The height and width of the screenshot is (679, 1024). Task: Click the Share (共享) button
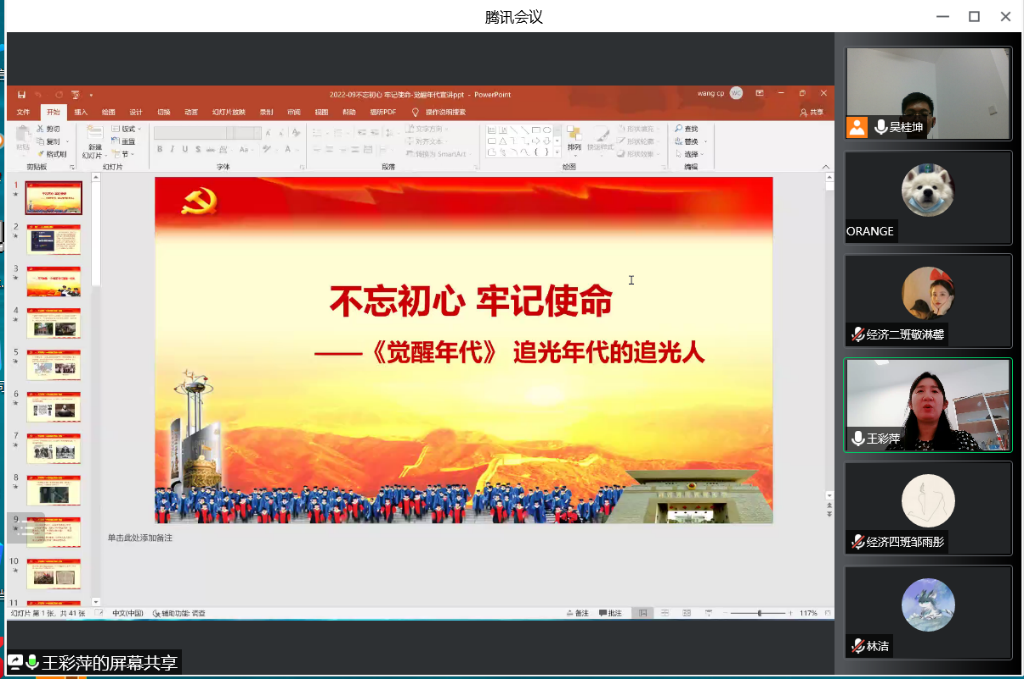(x=812, y=112)
